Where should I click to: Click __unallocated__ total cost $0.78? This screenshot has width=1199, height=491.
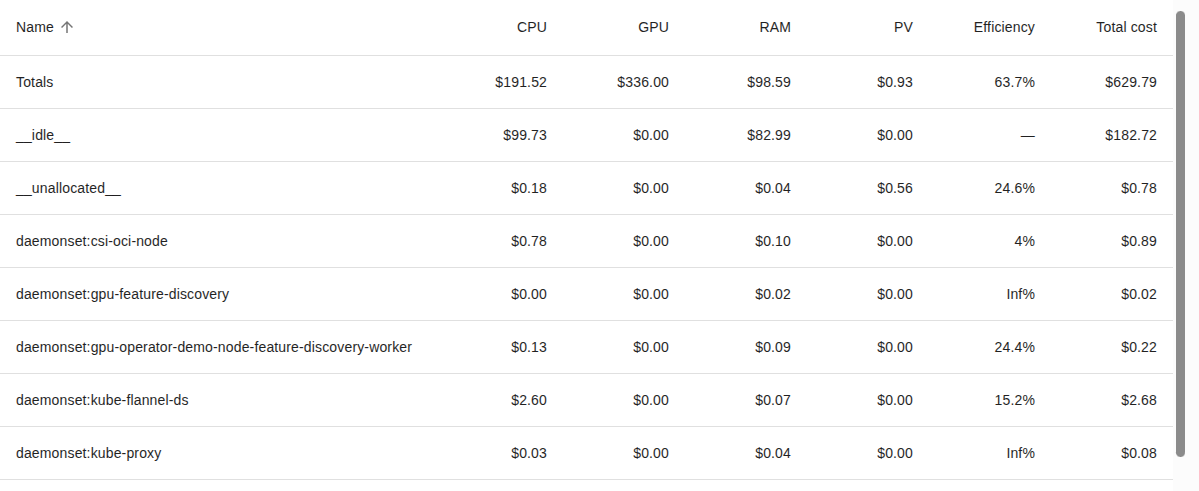pos(1139,188)
